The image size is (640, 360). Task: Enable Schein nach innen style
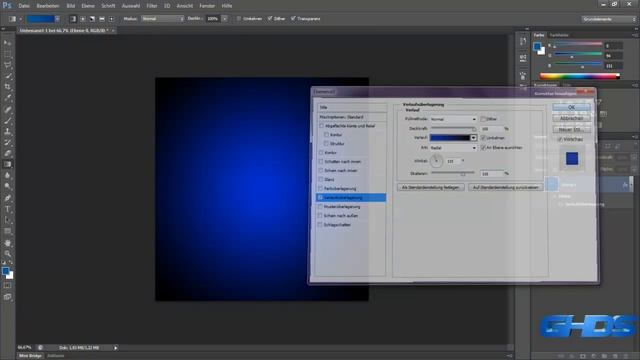pyautogui.click(x=321, y=171)
